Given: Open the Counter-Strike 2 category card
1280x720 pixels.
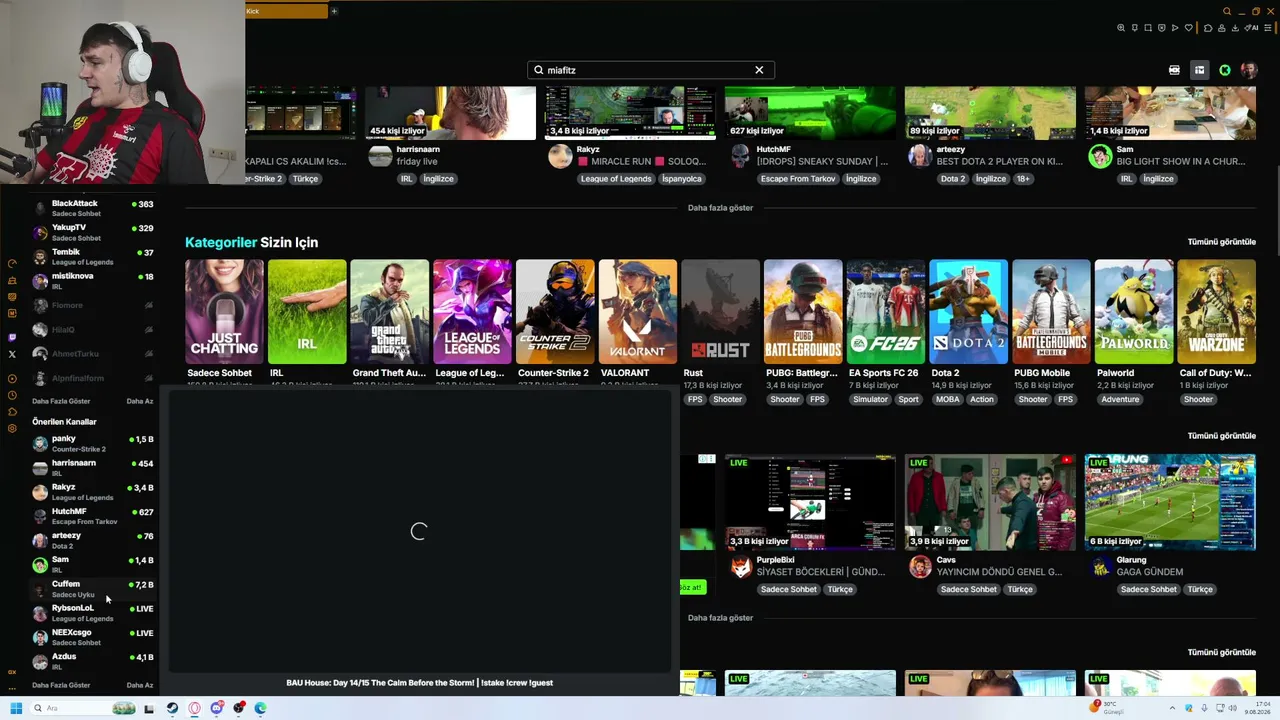Looking at the screenshot, I should [x=555, y=312].
